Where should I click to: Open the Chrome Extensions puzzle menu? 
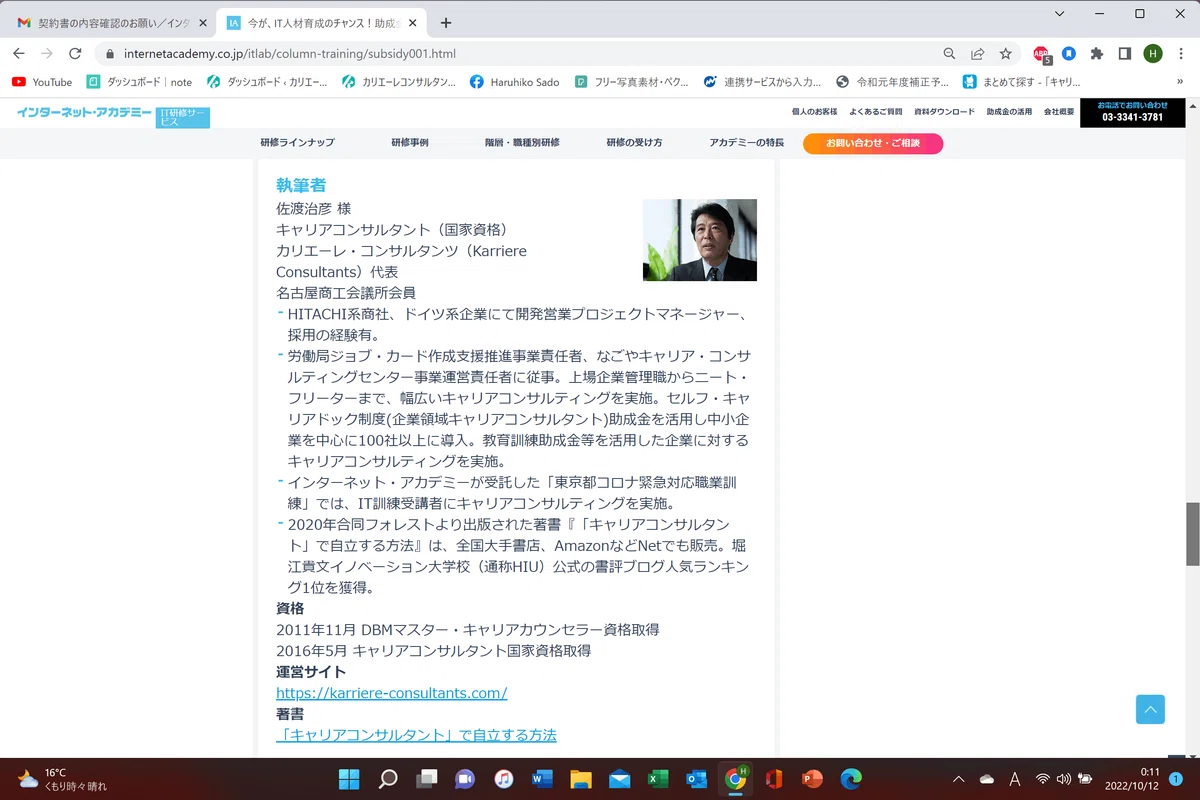point(1097,54)
